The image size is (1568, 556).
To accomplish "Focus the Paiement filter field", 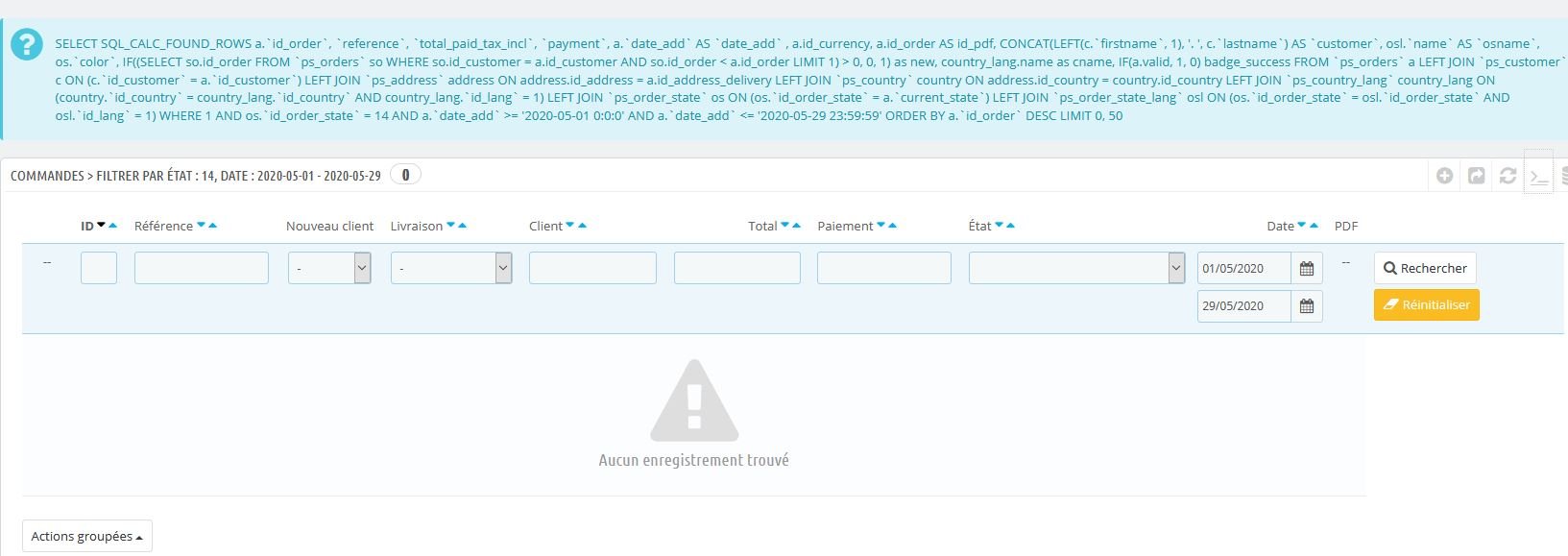I will point(884,268).
